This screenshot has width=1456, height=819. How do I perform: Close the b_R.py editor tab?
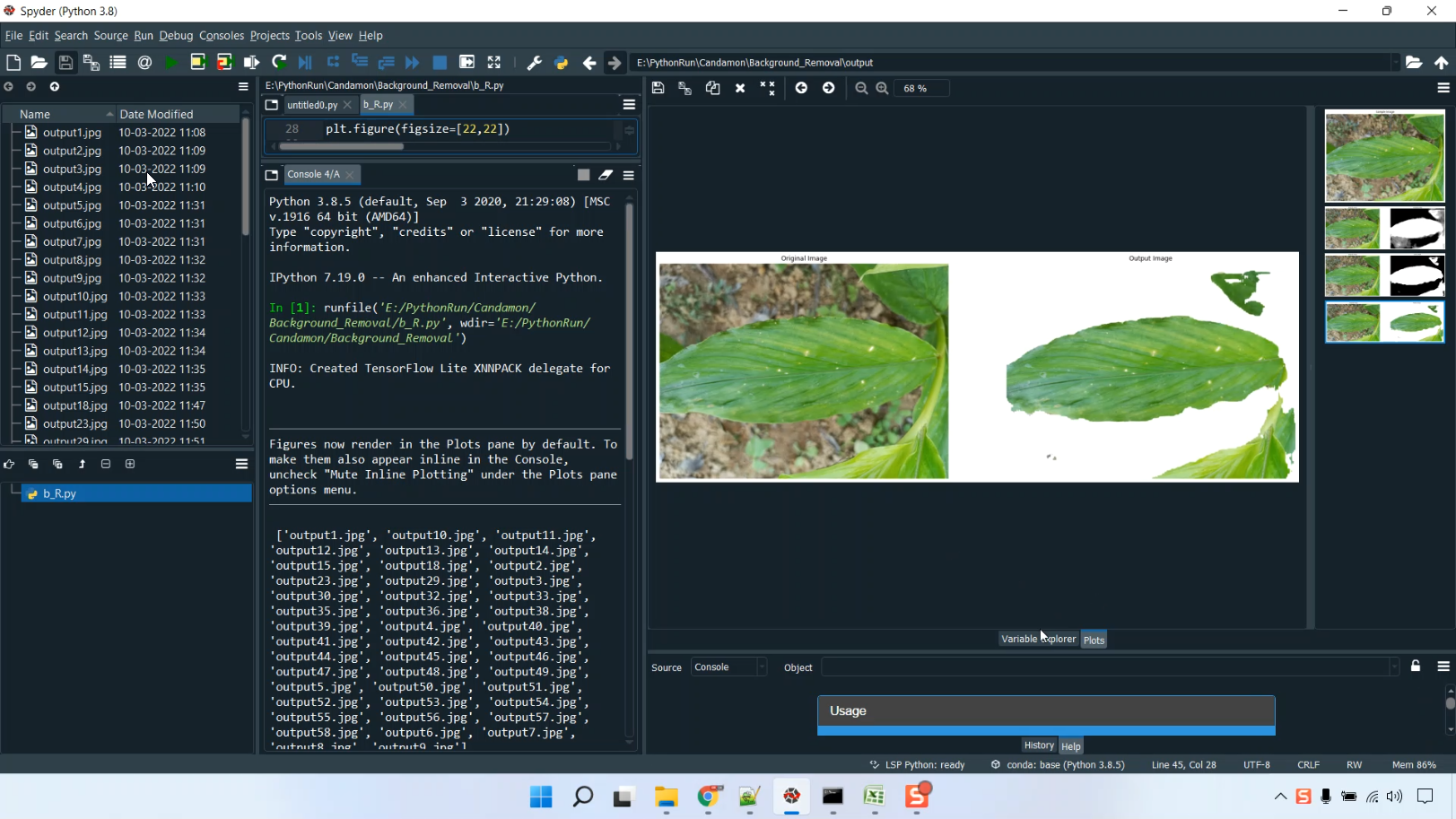(403, 105)
